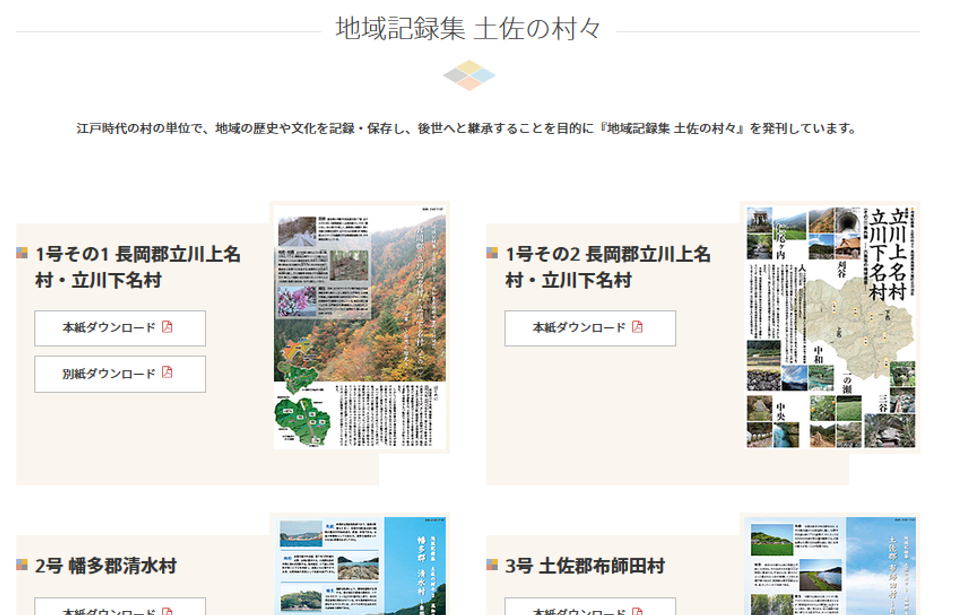The width and height of the screenshot is (957, 615).
Task: Click the 3号 土佐郡布師田村 title
Action: (585, 566)
